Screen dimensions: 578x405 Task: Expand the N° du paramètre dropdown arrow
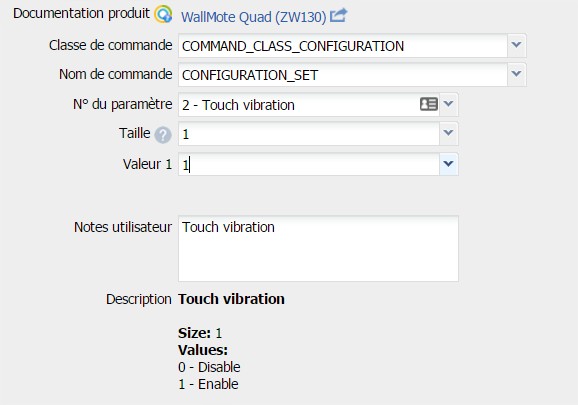449,104
